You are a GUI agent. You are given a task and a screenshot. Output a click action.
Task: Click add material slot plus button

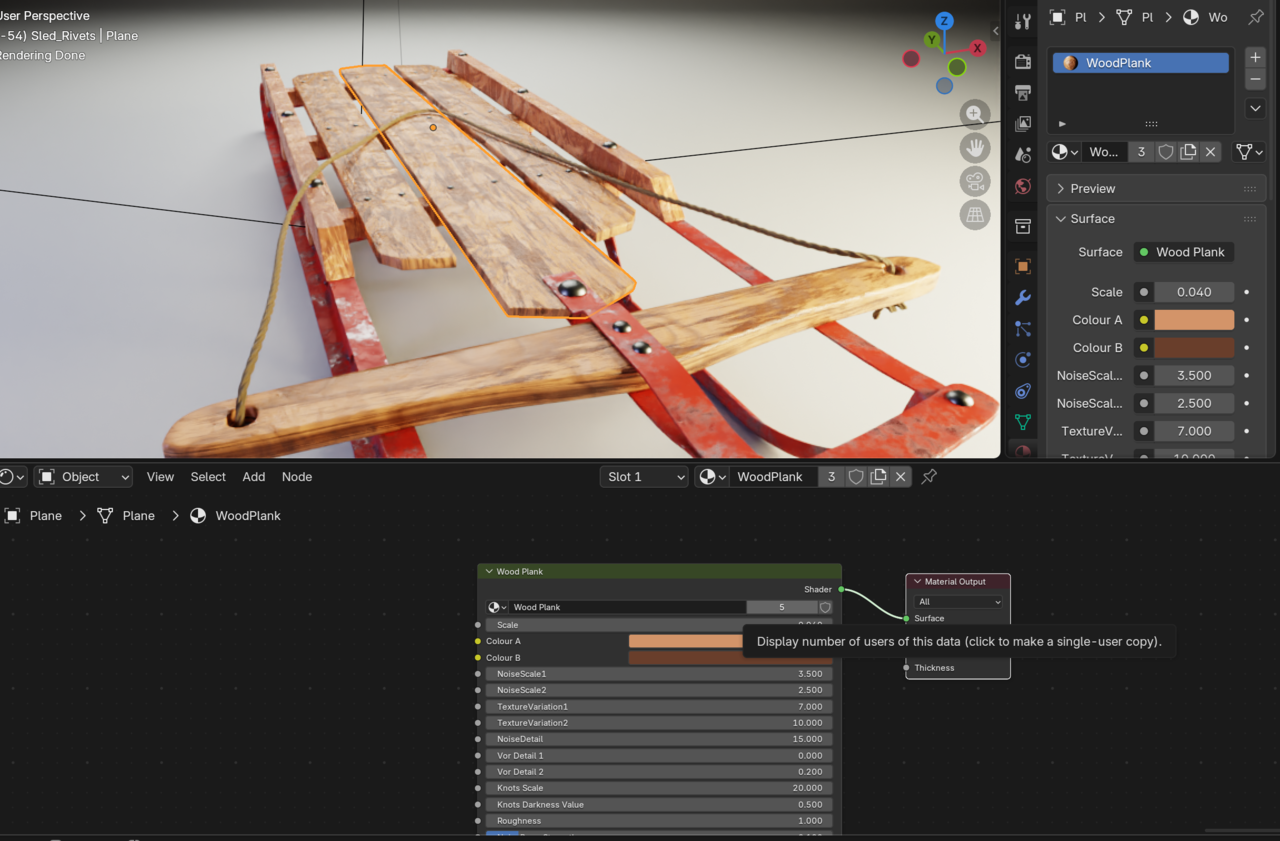pos(1255,57)
